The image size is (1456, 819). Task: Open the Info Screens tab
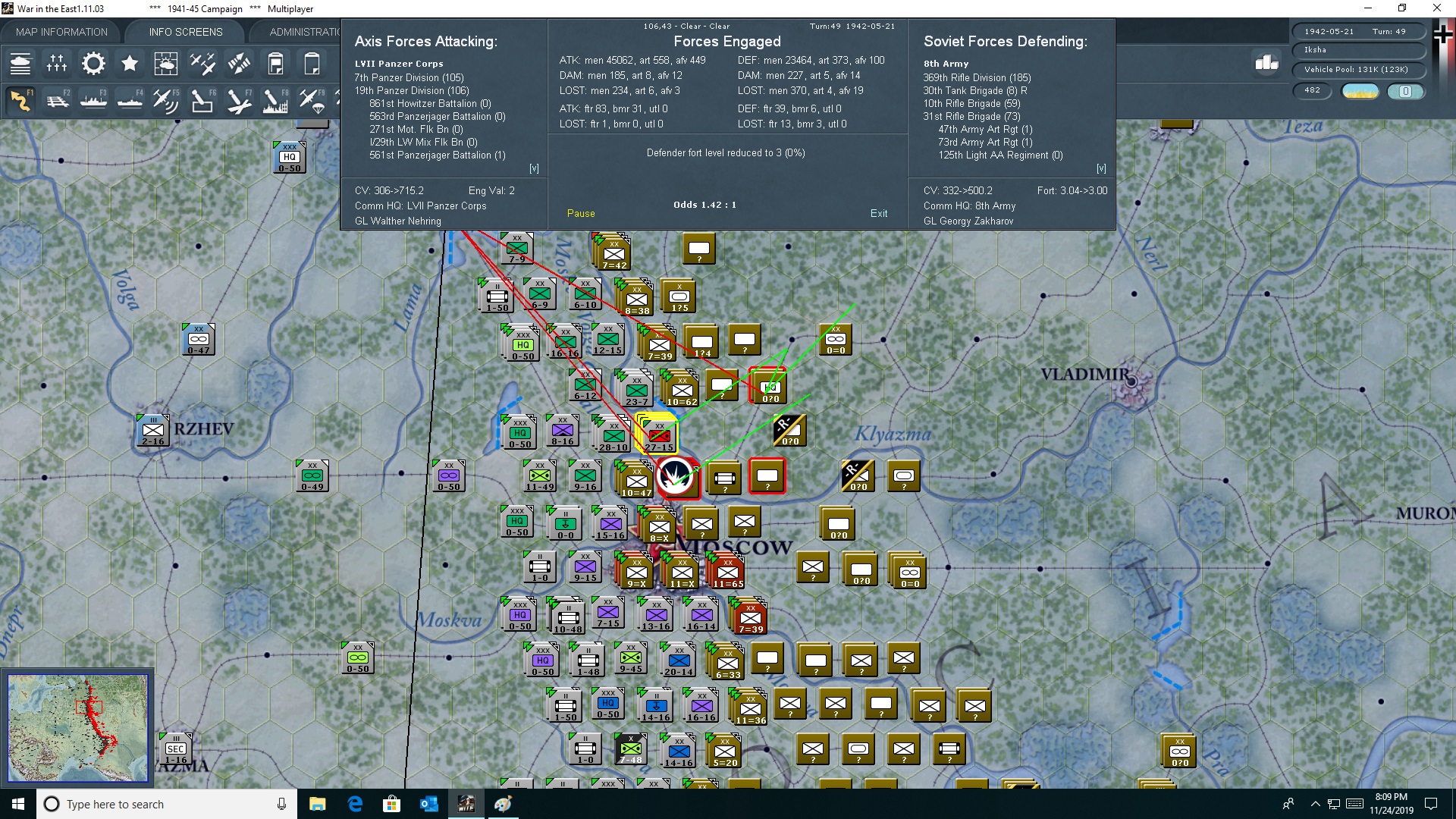186,32
